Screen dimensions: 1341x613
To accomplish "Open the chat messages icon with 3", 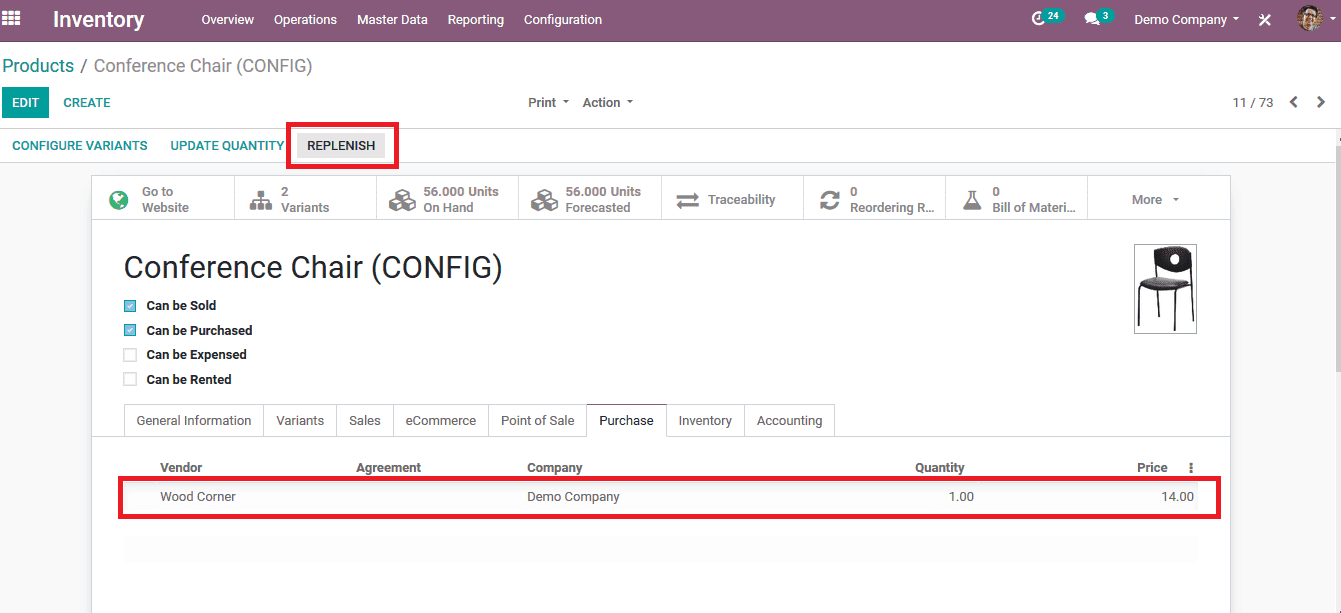I will (1098, 18).
